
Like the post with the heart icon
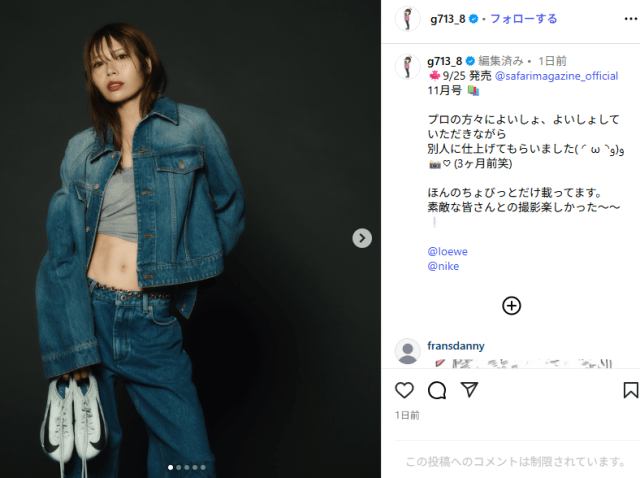click(404, 390)
